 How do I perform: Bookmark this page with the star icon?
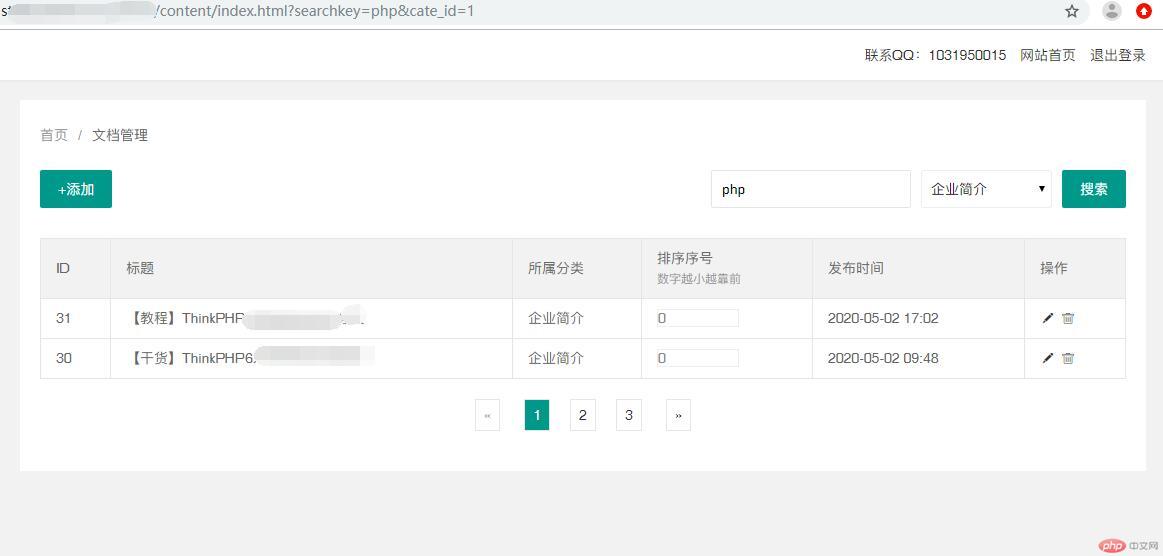pyautogui.click(x=1072, y=11)
